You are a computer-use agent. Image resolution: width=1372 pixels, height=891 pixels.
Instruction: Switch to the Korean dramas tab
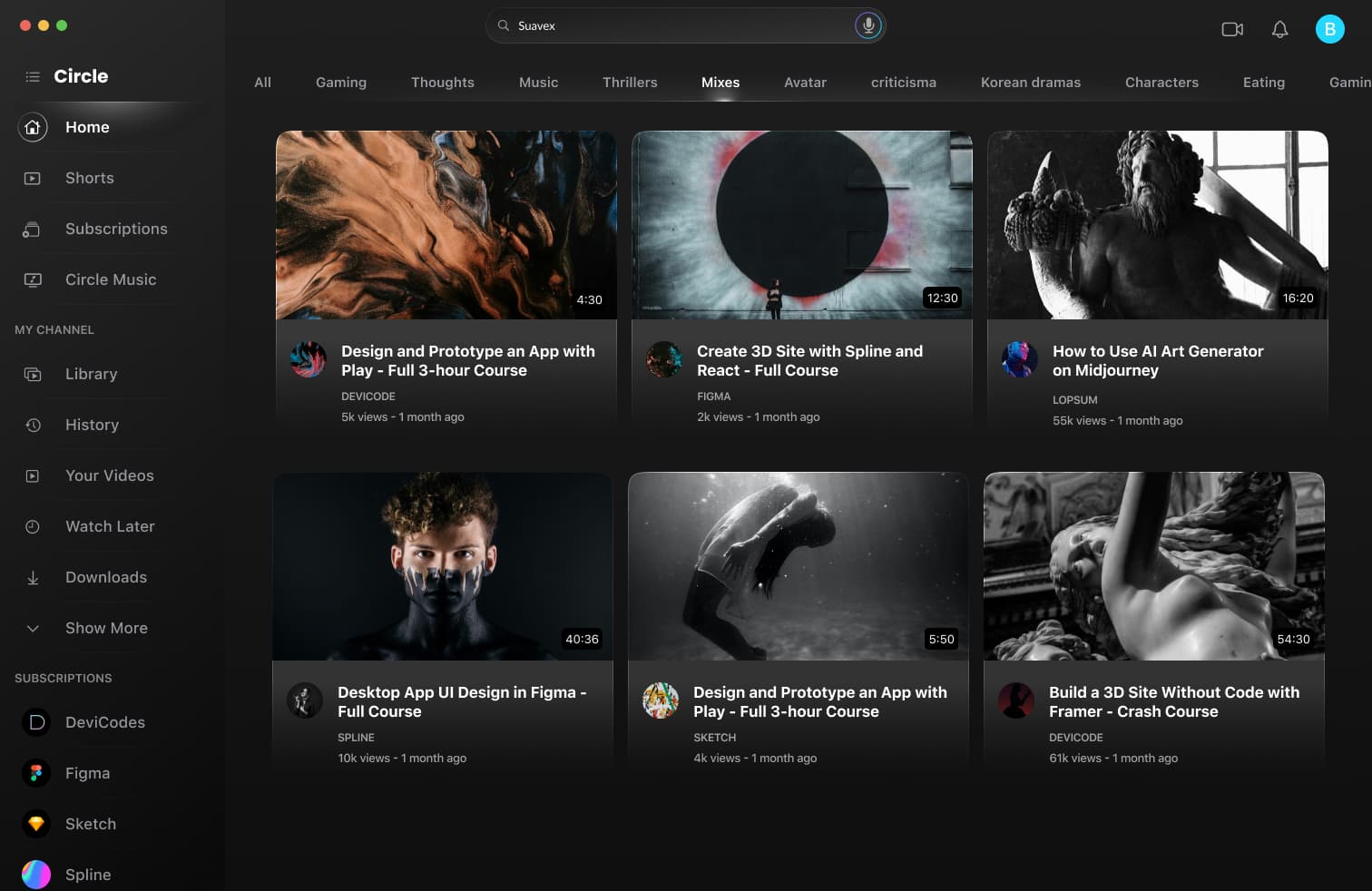click(x=1030, y=83)
